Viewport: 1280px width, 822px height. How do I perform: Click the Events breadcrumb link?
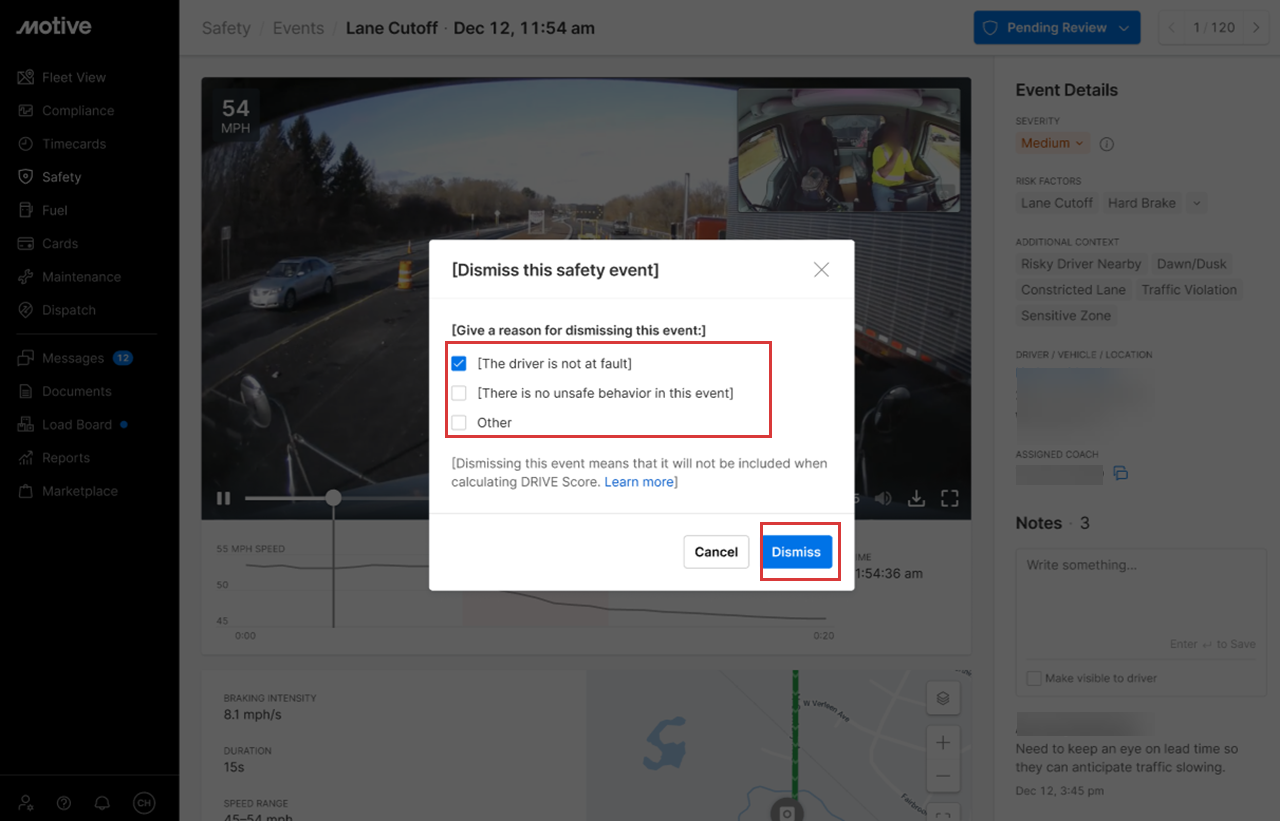coord(298,28)
